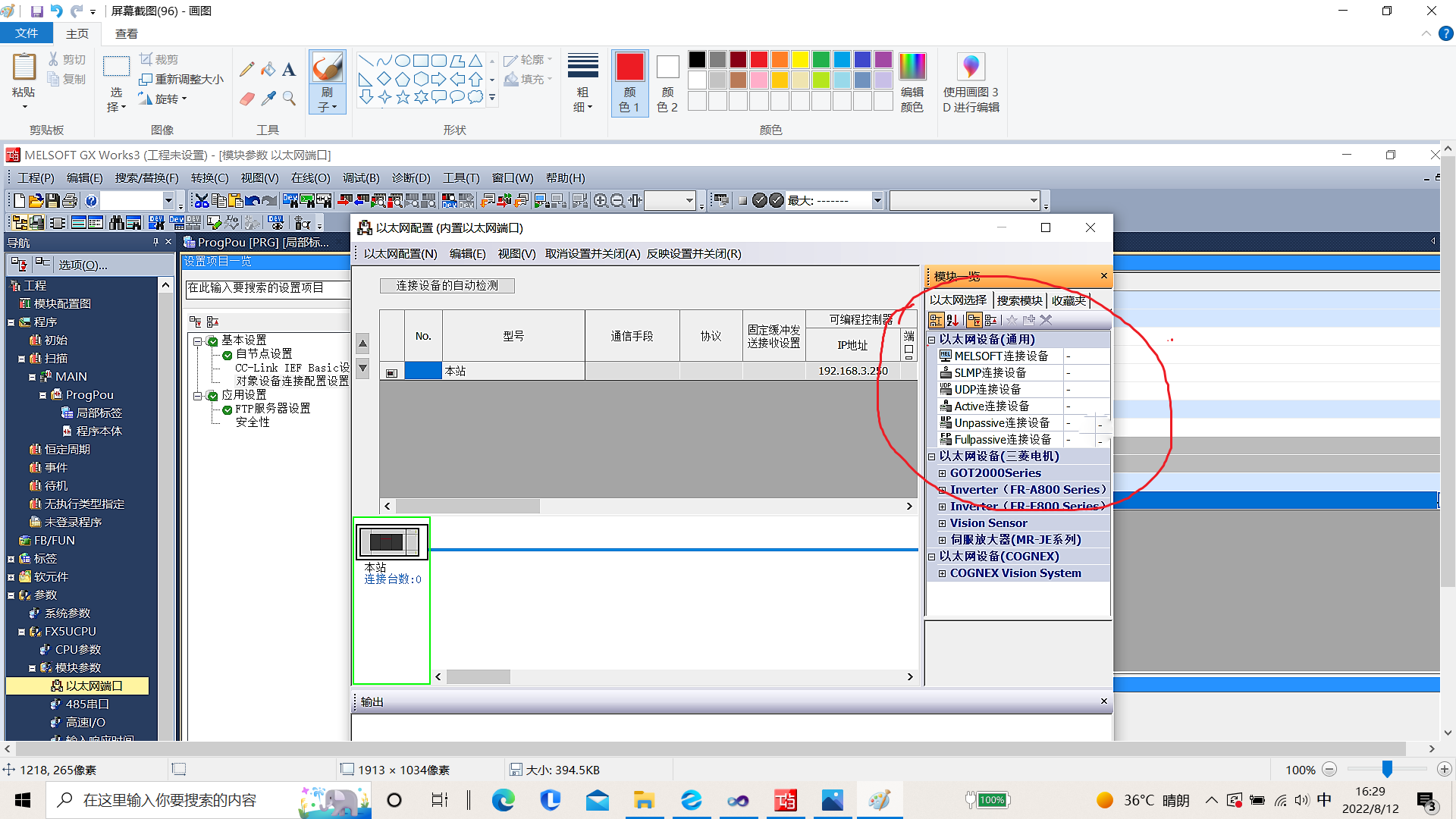Screen dimensions: 1456x819
Task: Select Color 2 swatch
Action: point(667,68)
